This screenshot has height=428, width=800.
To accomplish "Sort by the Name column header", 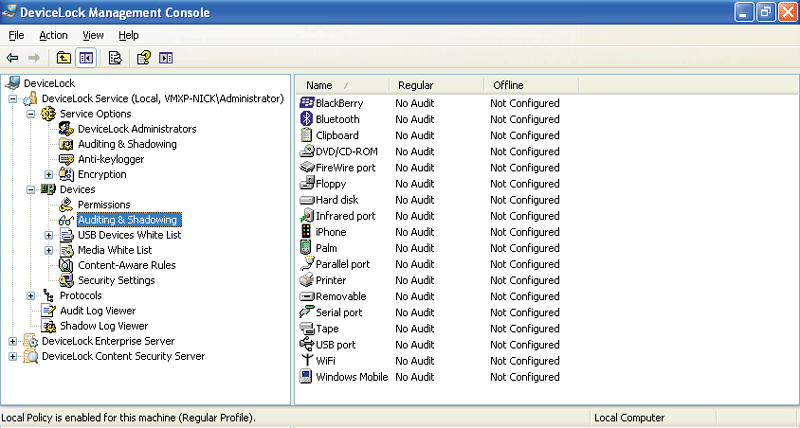I will (x=342, y=85).
